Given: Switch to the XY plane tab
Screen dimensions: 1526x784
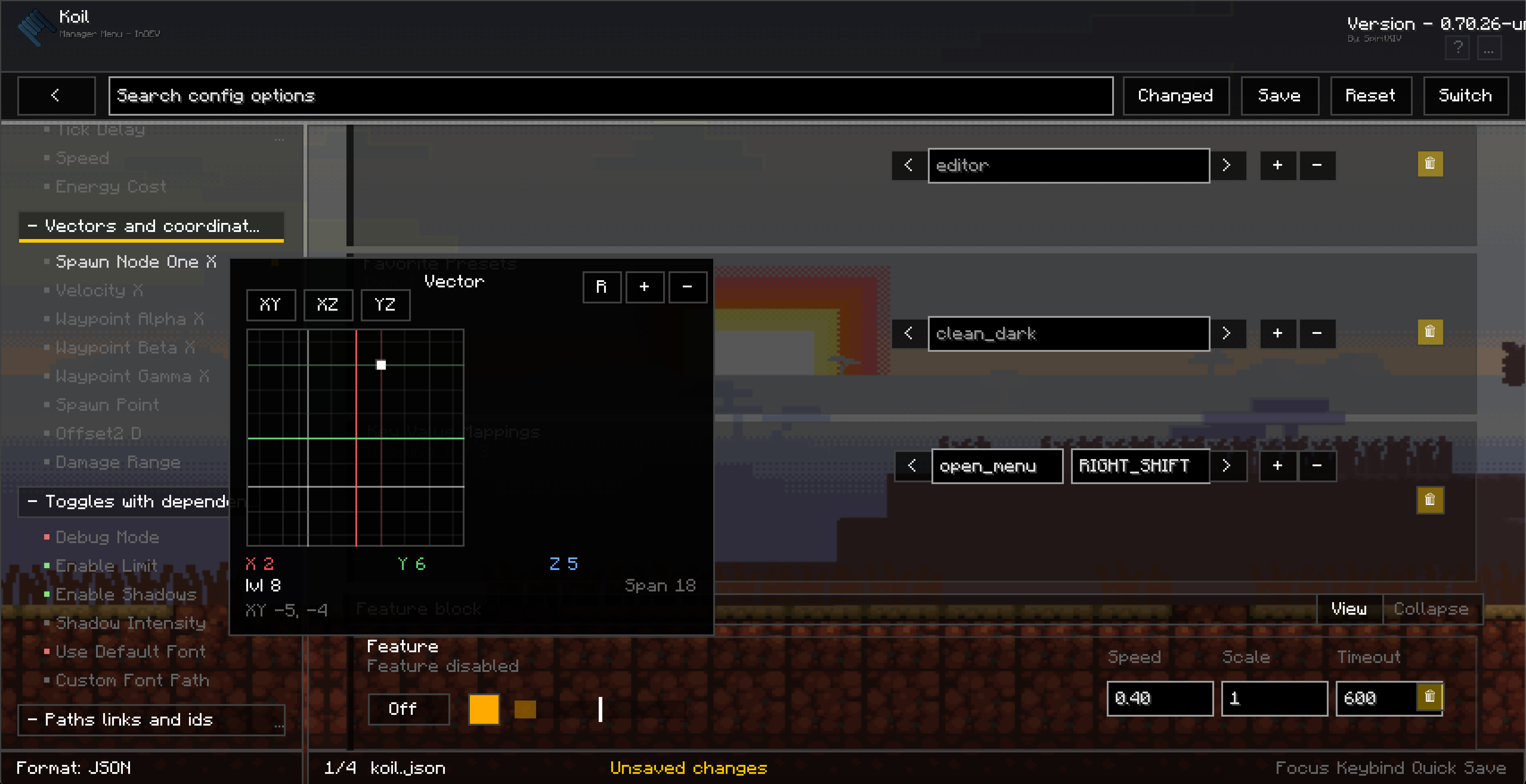Looking at the screenshot, I should [x=271, y=305].
